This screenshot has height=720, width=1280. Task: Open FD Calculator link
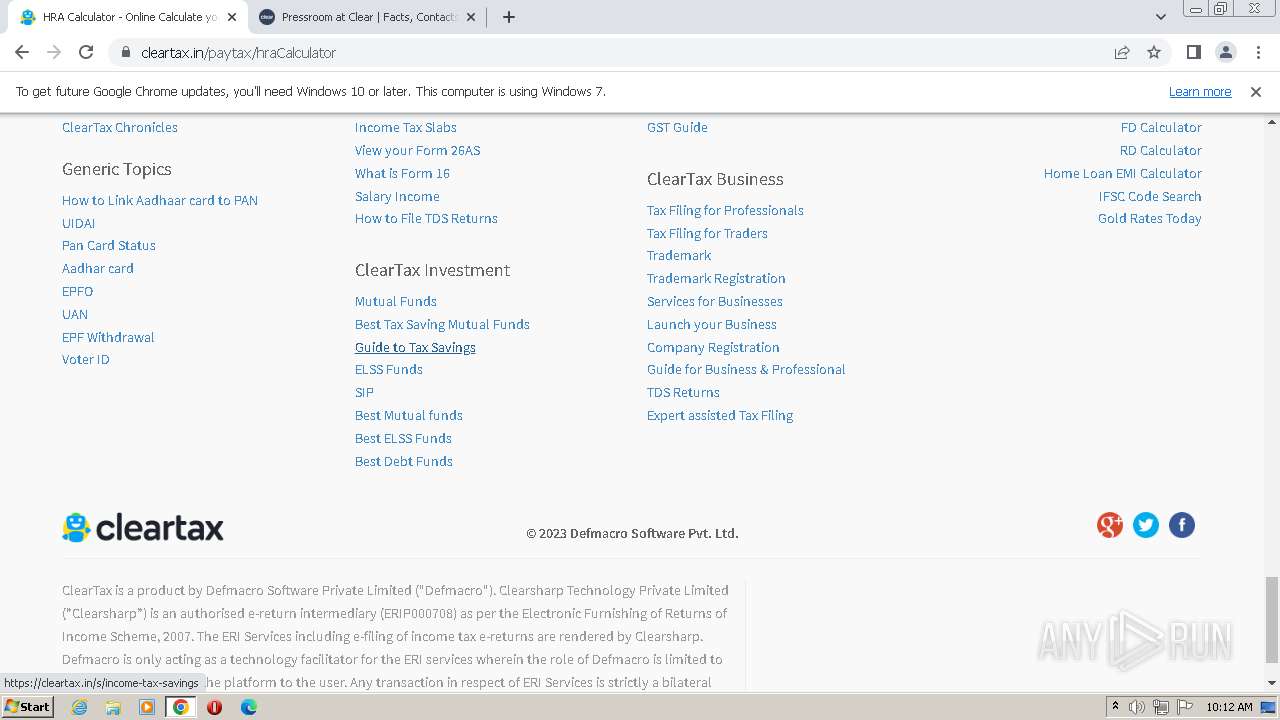pyautogui.click(x=1161, y=127)
